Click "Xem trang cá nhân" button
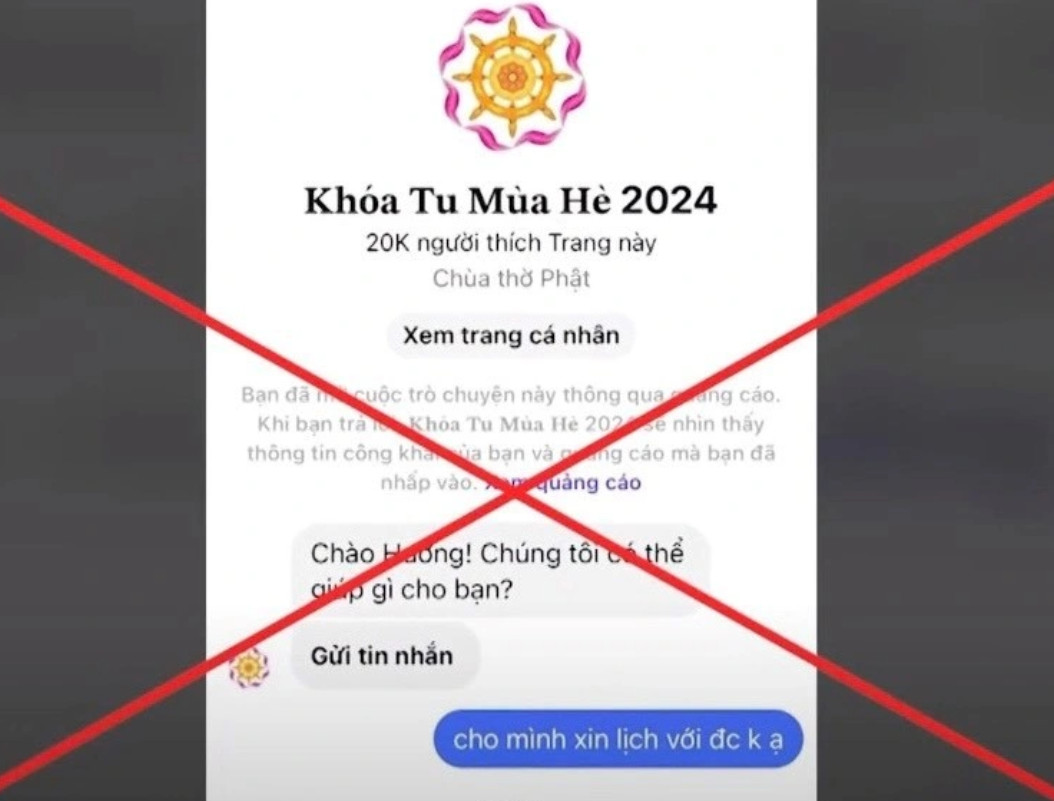The image size is (1054, 801). click(x=511, y=335)
